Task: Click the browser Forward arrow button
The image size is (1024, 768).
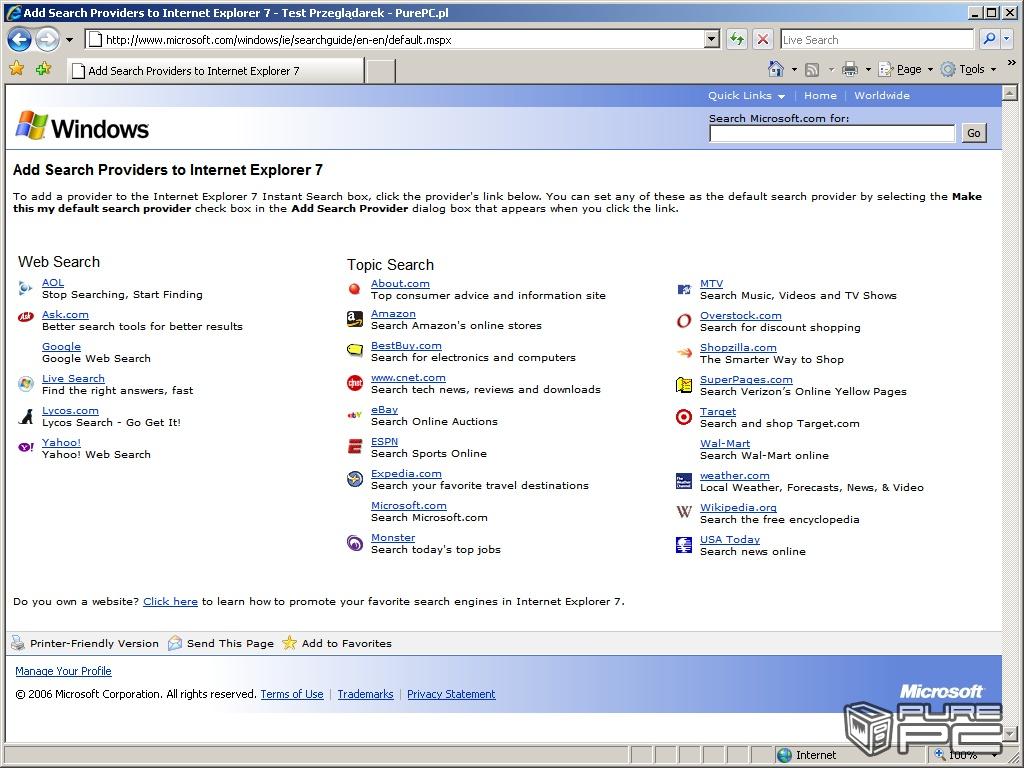Action: 47,40
